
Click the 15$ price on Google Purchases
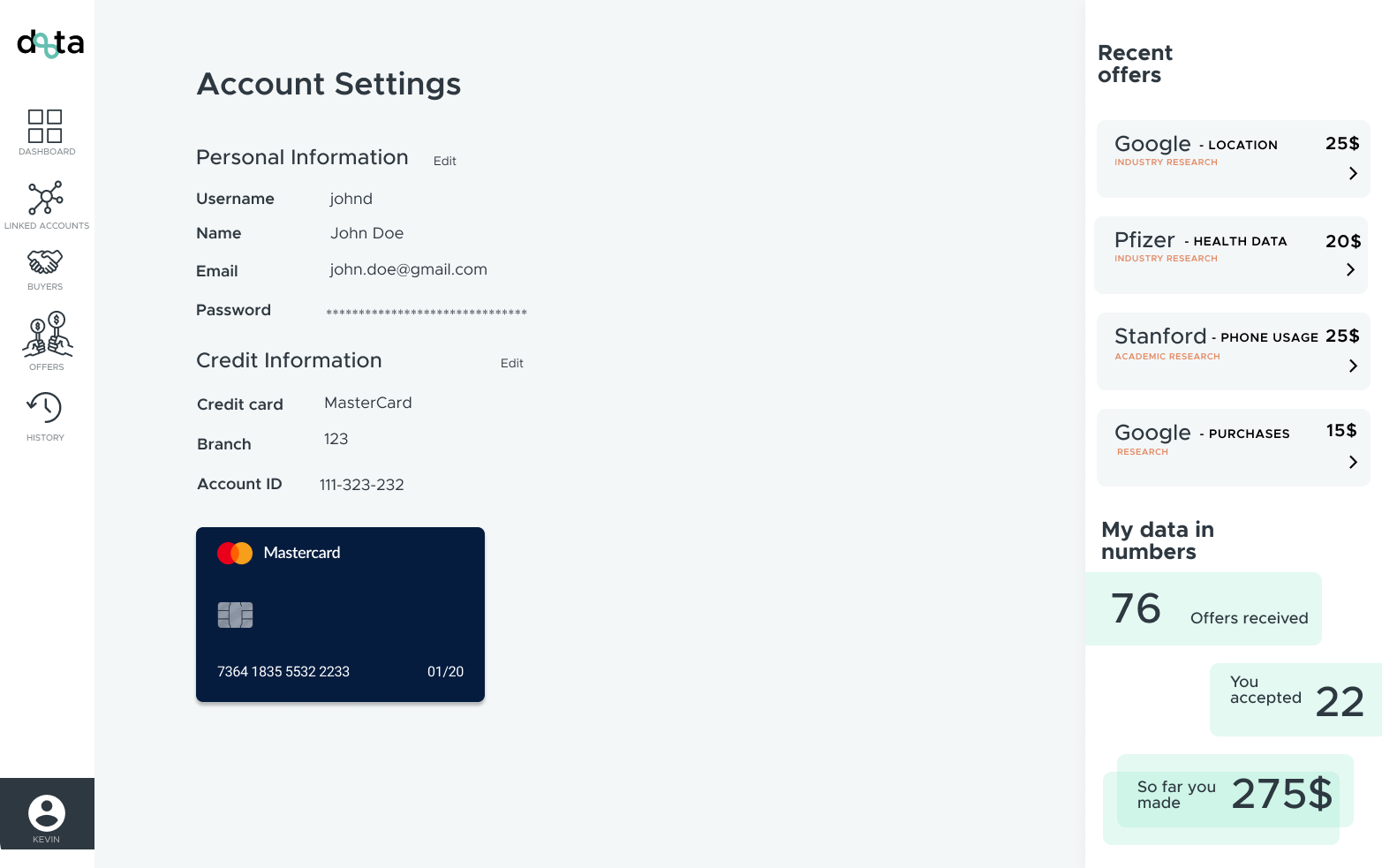pos(1341,431)
